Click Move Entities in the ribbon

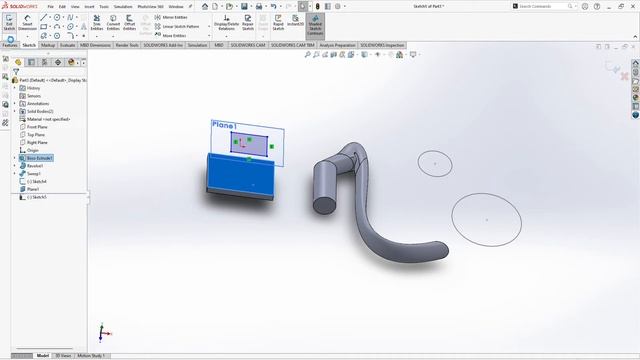click(x=170, y=36)
